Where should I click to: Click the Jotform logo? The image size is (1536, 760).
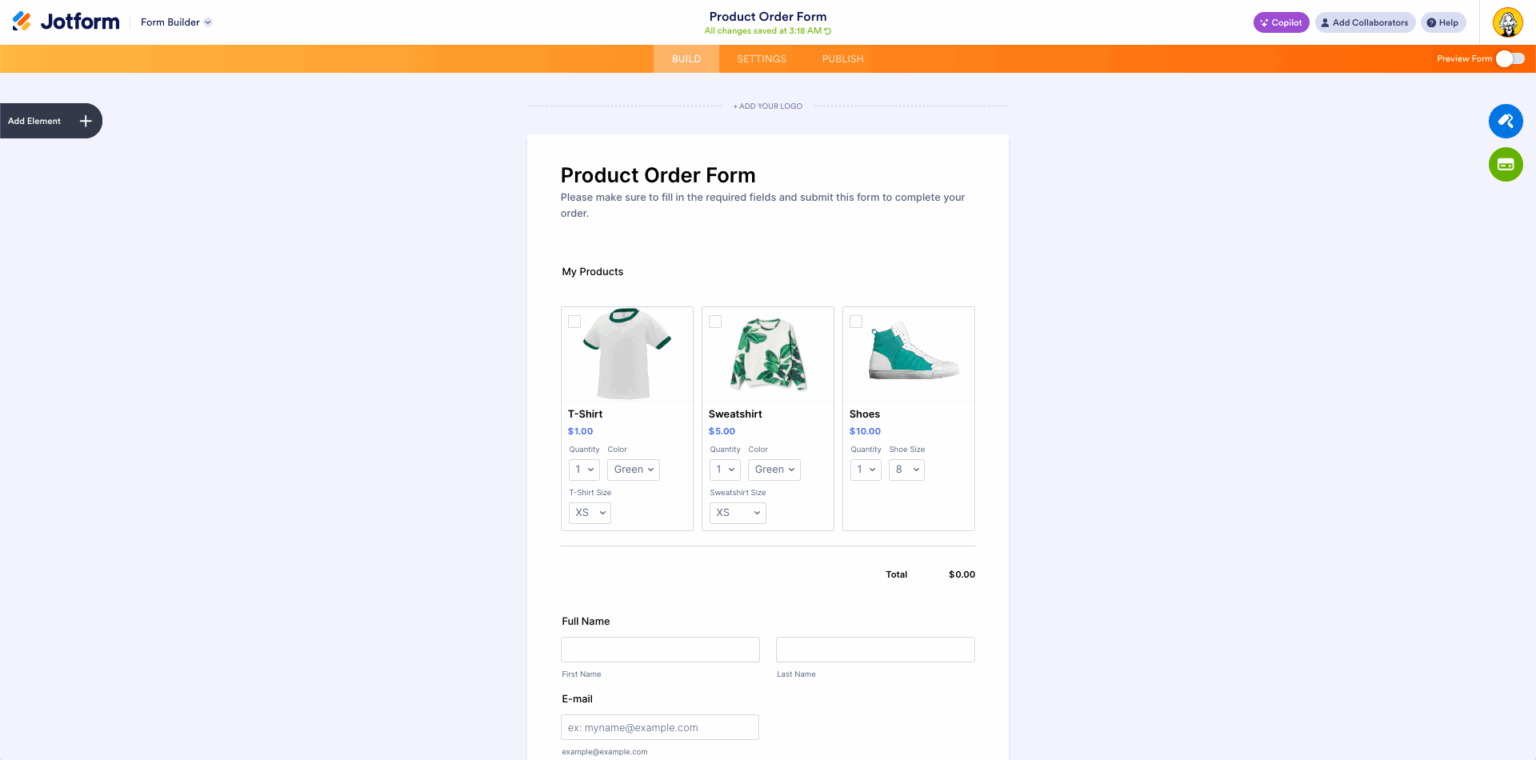click(64, 21)
